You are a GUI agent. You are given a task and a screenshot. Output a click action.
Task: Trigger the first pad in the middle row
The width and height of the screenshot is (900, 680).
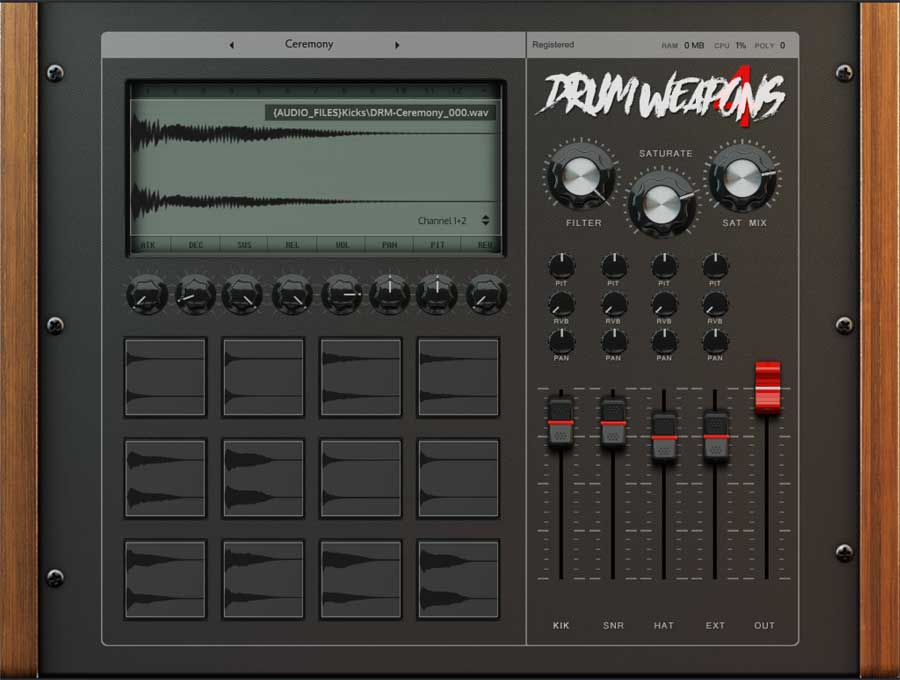click(x=165, y=478)
